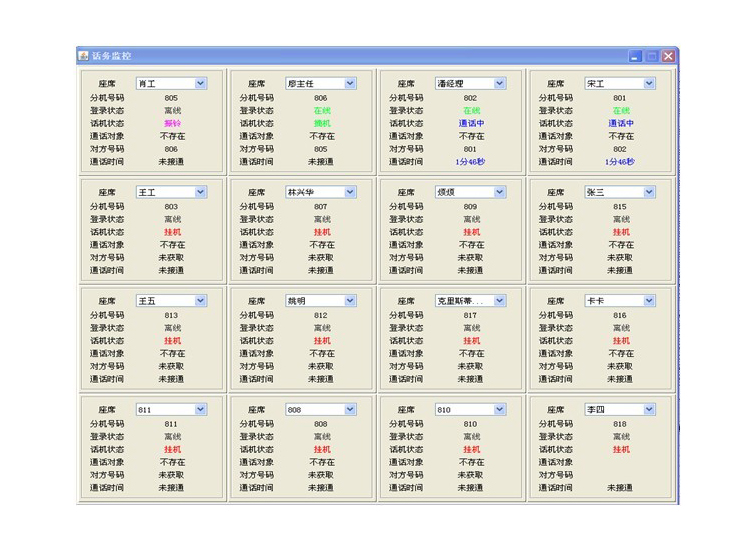
Task: Click 对方号码 value 801 in 潘经理 panel
Action: pyautogui.click(x=470, y=149)
